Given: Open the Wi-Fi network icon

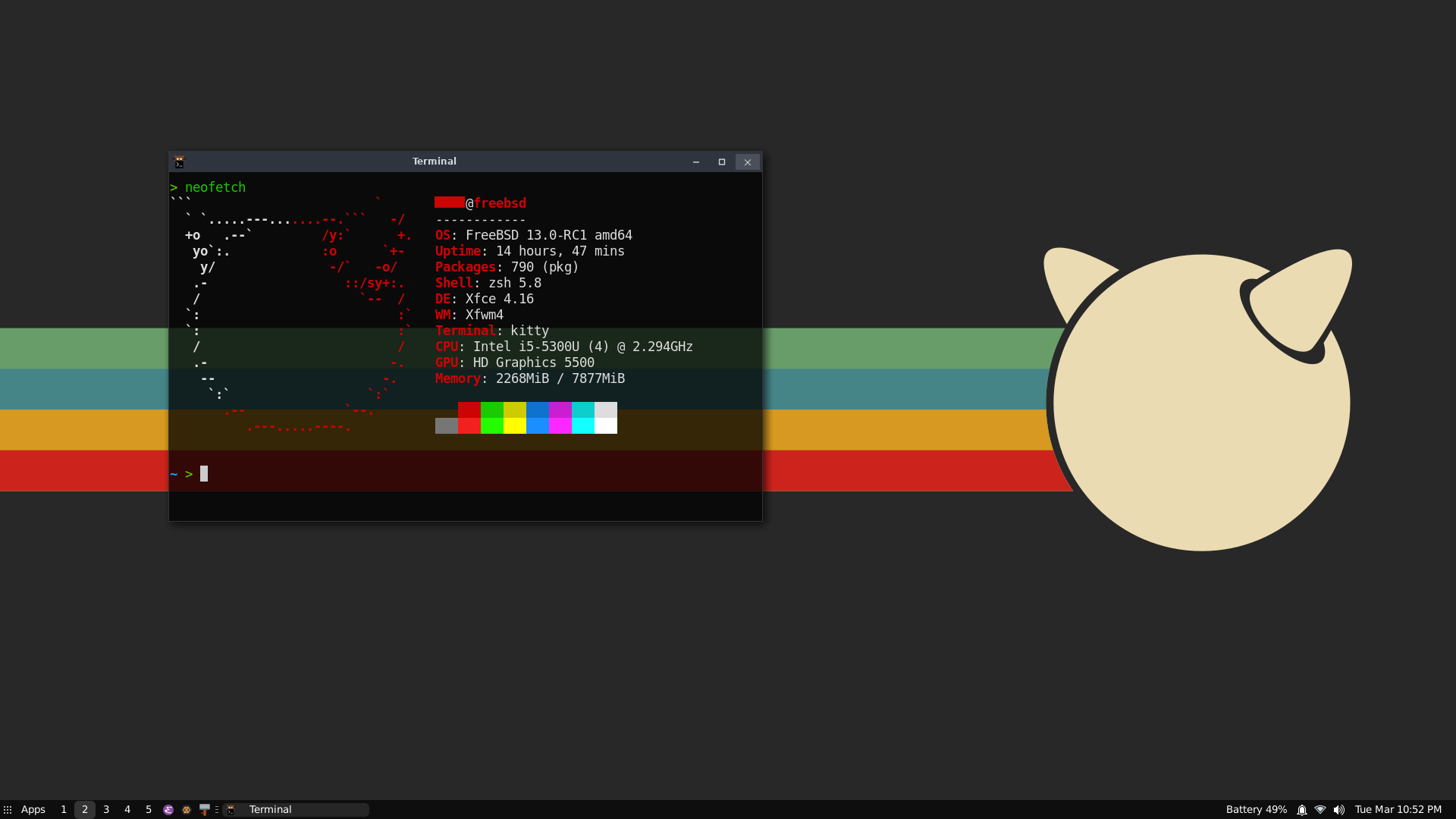Looking at the screenshot, I should (1320, 809).
